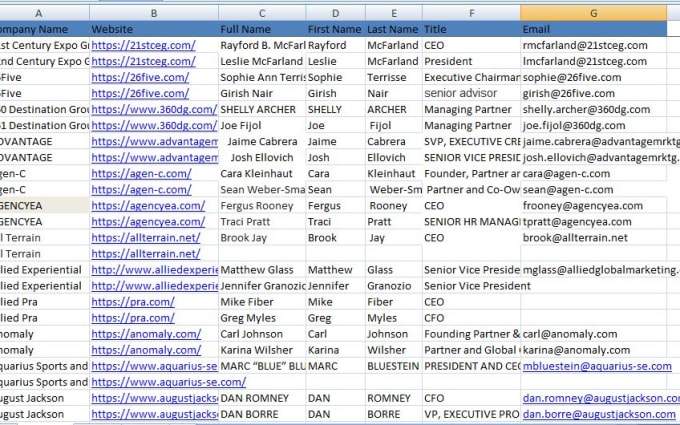The image size is (680, 425).
Task: Select the last name cell Granozio
Action: coord(393,286)
